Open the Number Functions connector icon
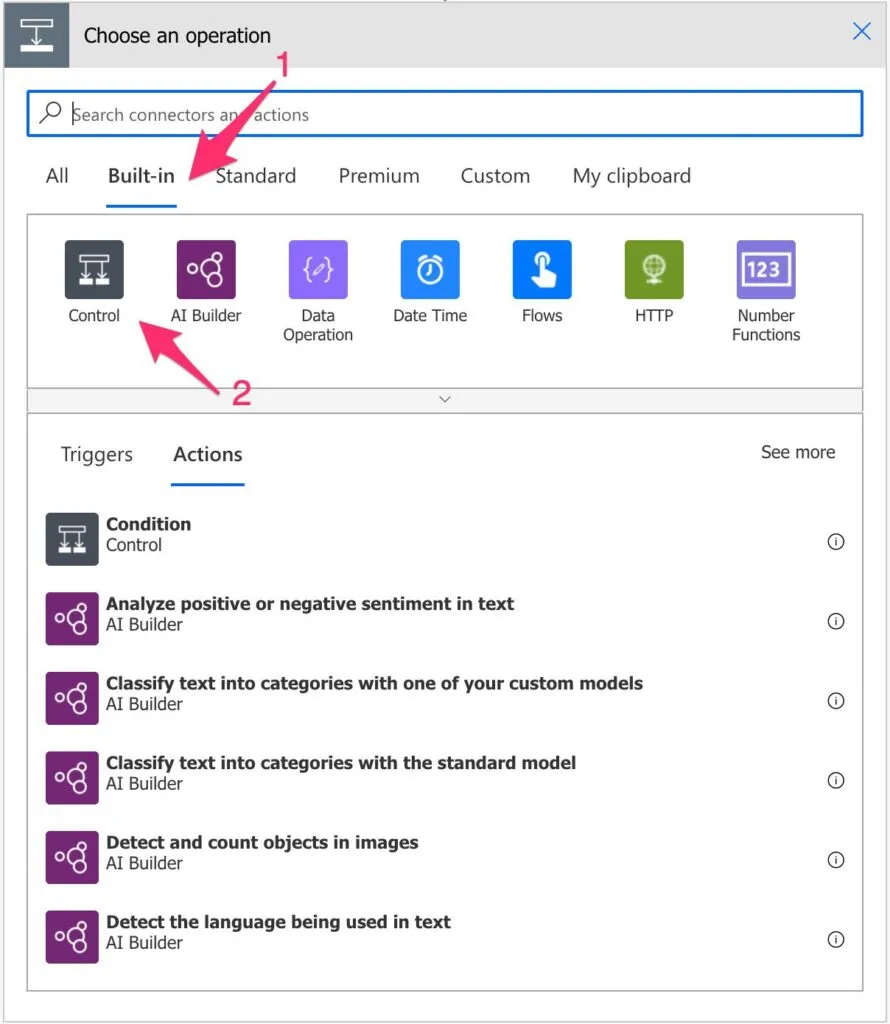Viewport: 890px width, 1024px height. click(766, 270)
